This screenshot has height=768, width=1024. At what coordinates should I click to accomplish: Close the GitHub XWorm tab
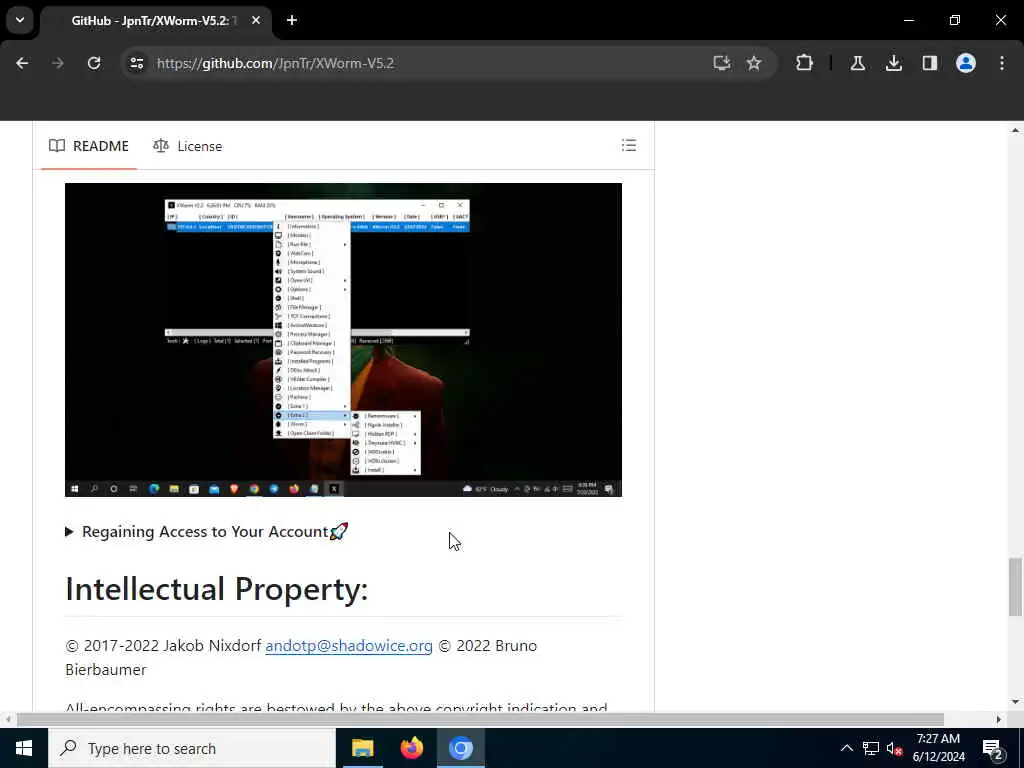(x=256, y=20)
